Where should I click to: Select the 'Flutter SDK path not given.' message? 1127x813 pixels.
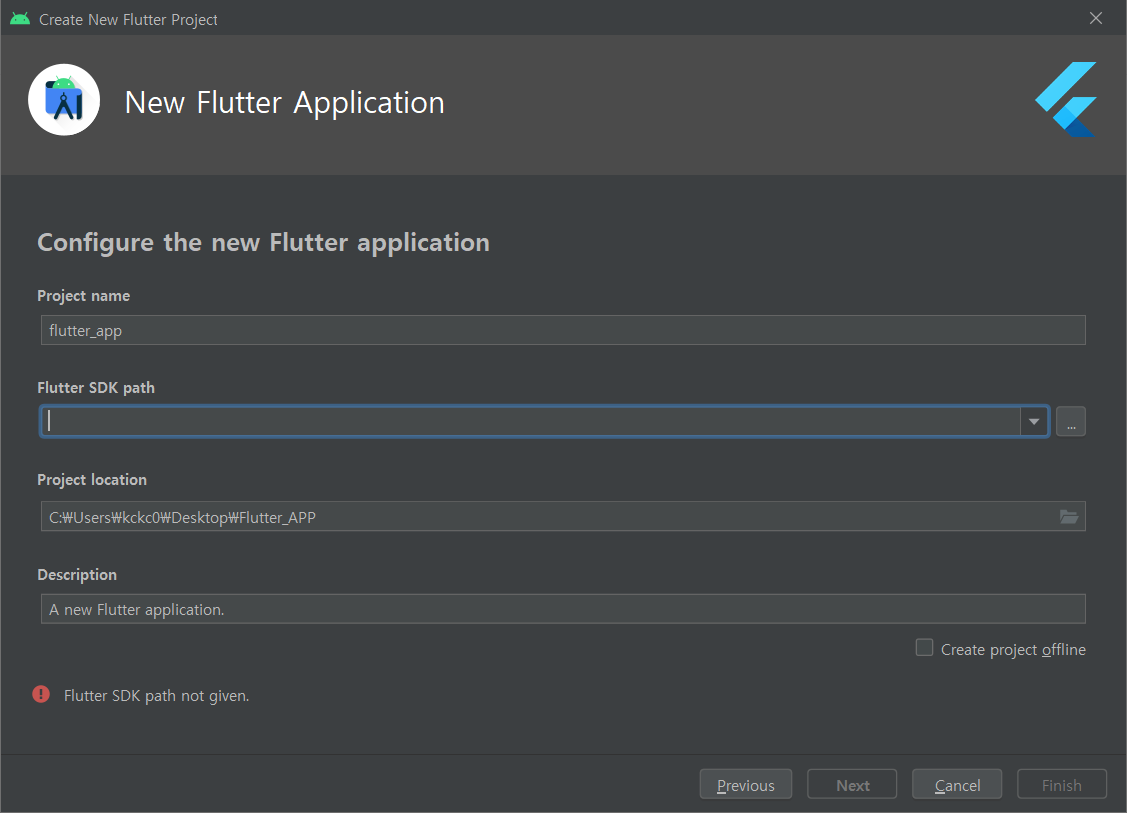pyautogui.click(x=157, y=696)
